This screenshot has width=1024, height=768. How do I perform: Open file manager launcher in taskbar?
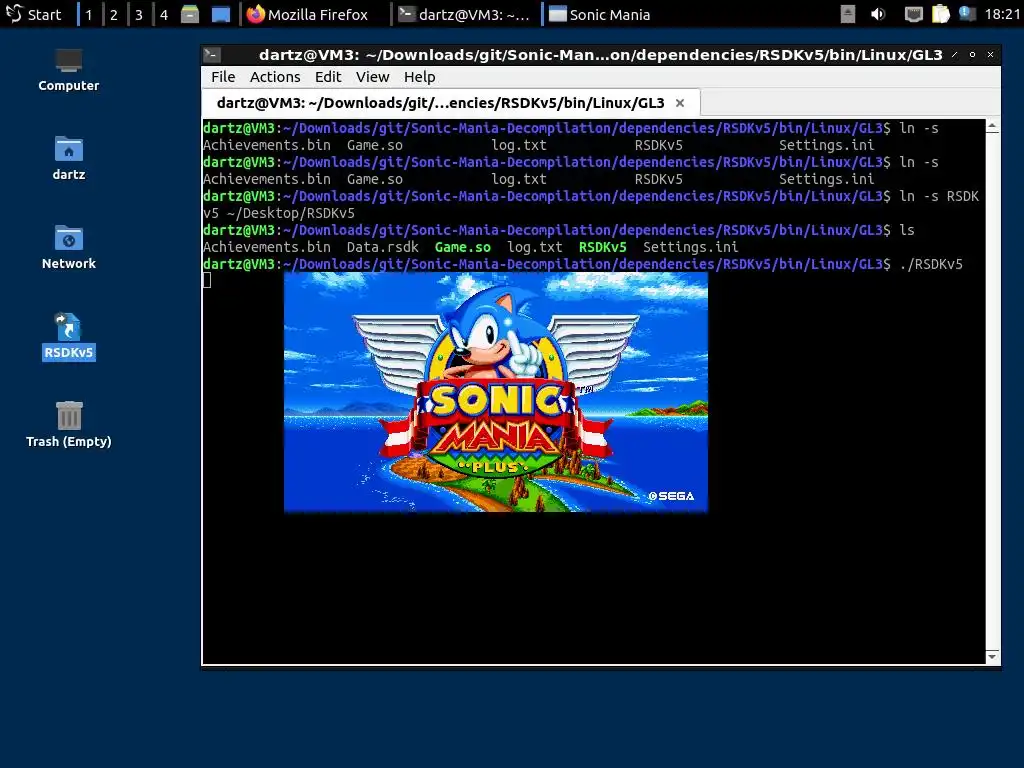tap(190, 14)
